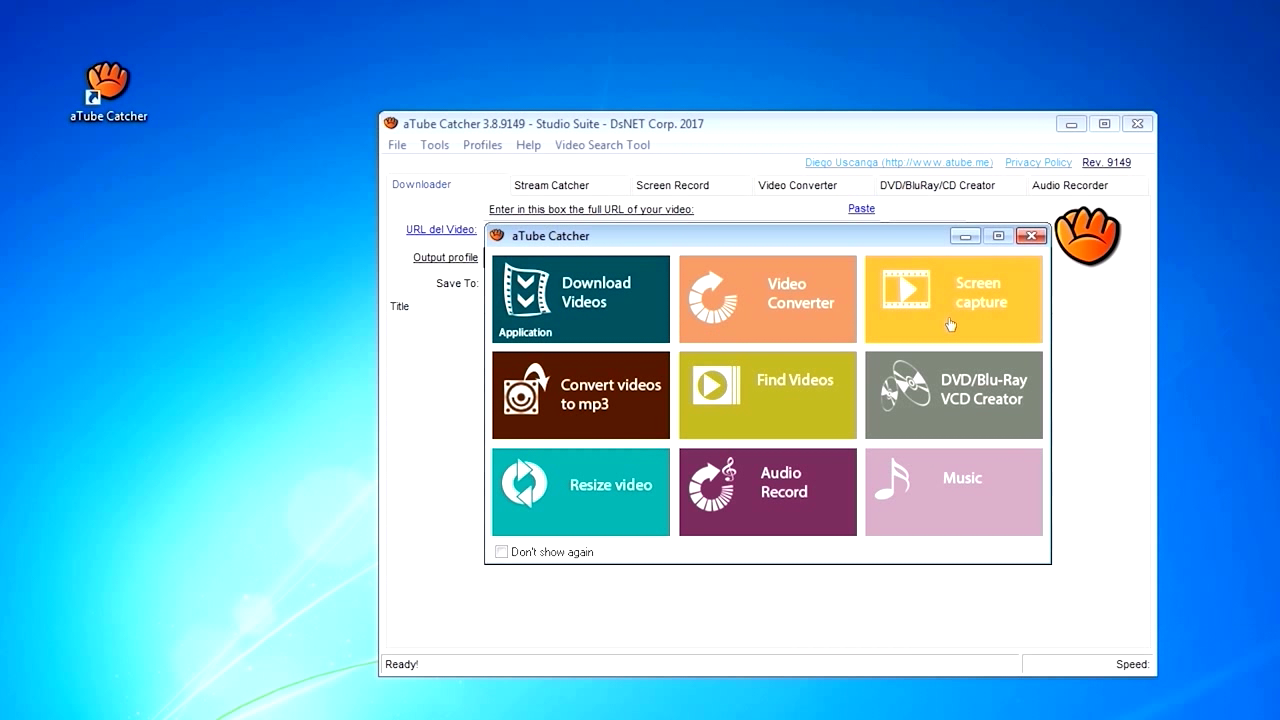
Task: Expand the Profiles menu
Action: click(482, 145)
